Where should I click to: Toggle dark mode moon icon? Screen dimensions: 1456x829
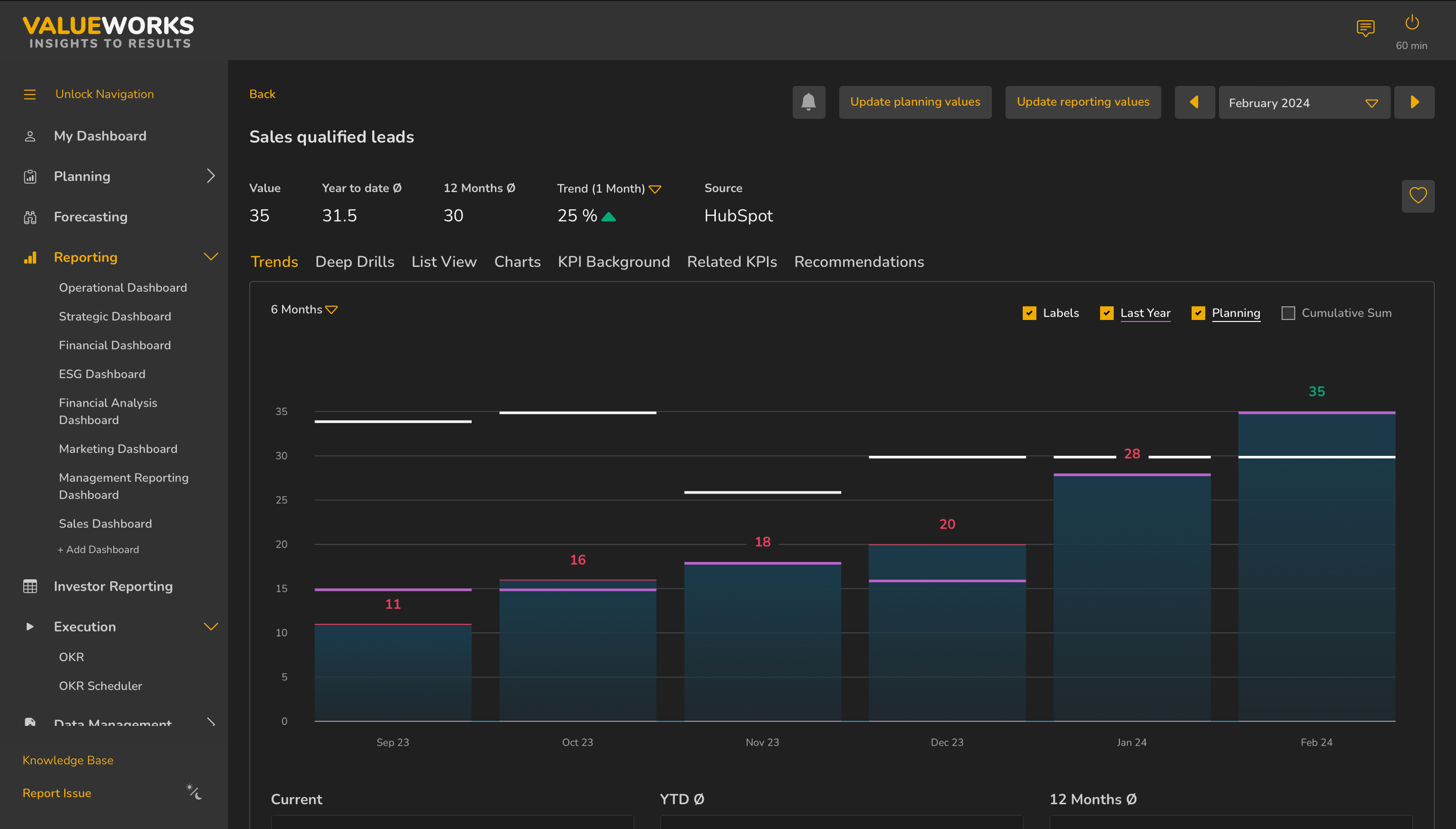194,792
